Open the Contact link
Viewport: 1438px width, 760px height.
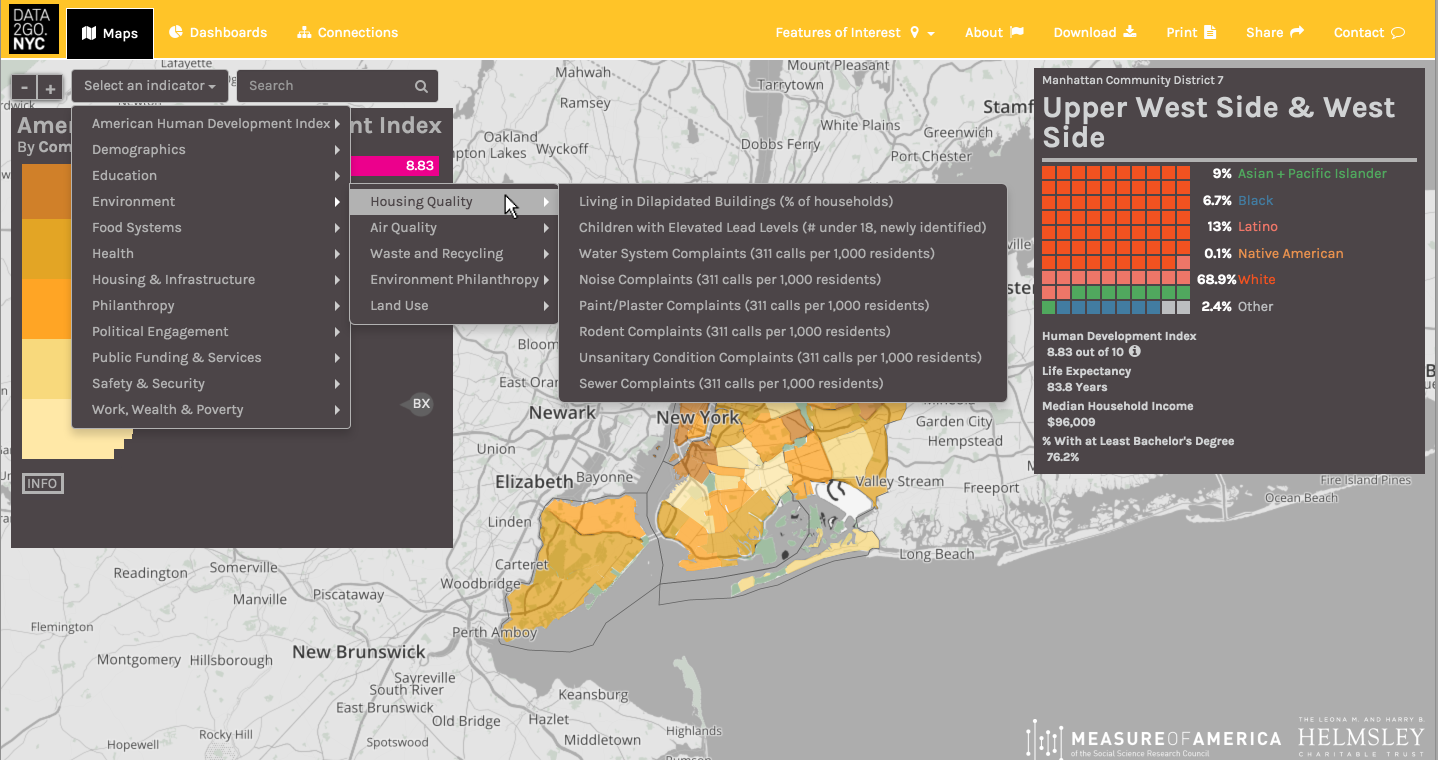point(1369,33)
